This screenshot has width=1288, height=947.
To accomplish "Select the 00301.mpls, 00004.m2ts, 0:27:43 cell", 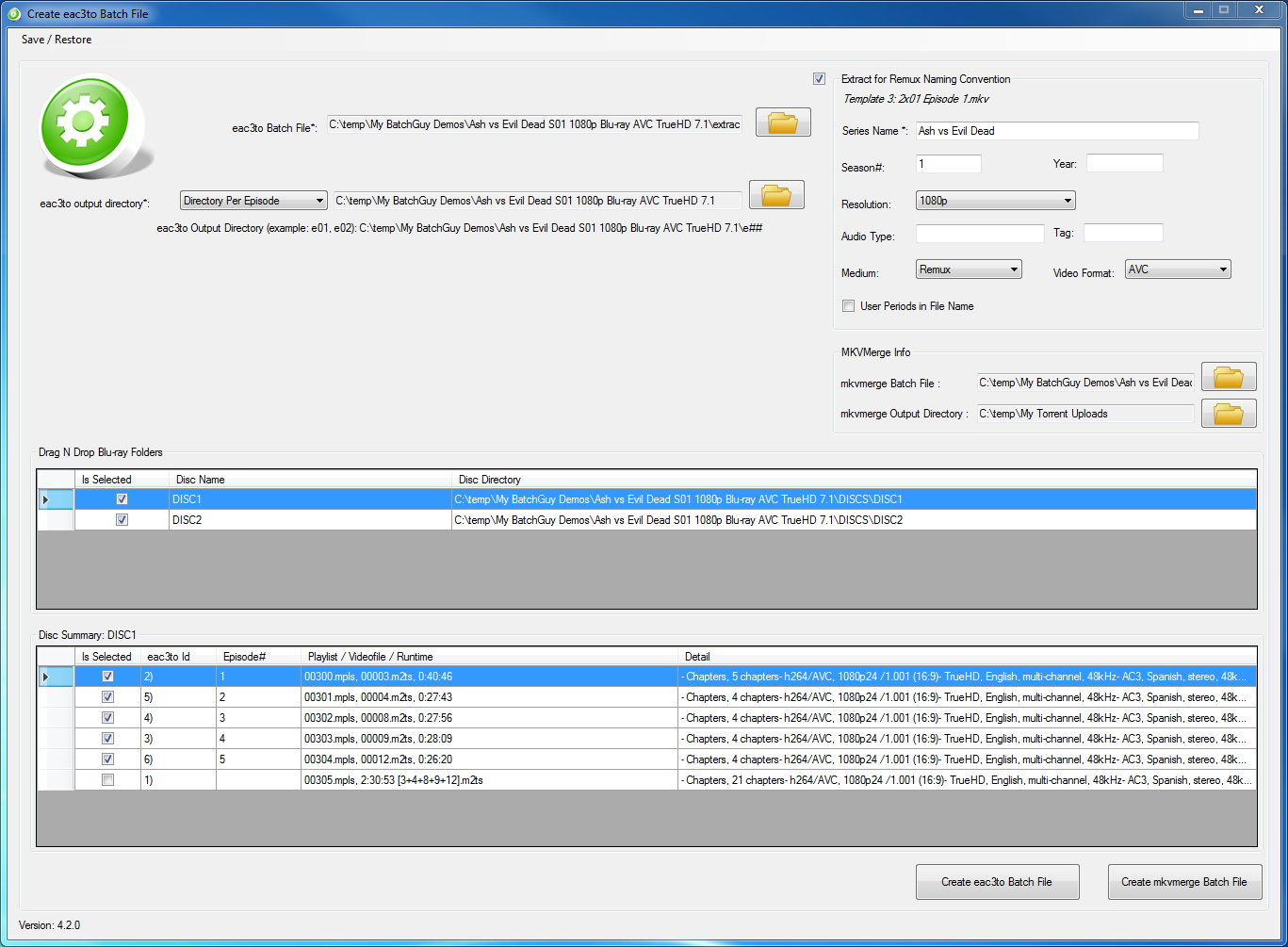I will pyautogui.click(x=489, y=697).
